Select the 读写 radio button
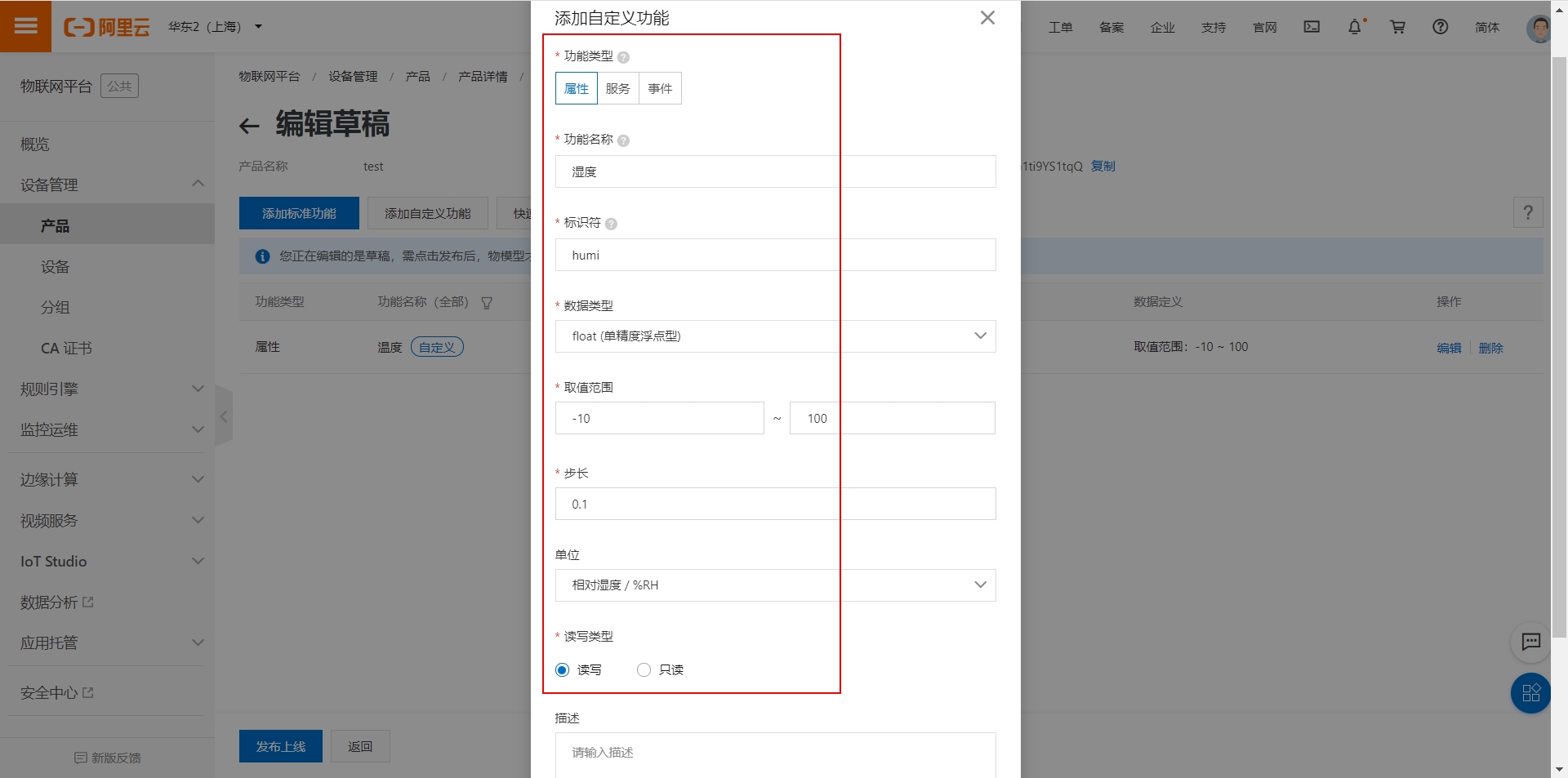 (x=561, y=669)
